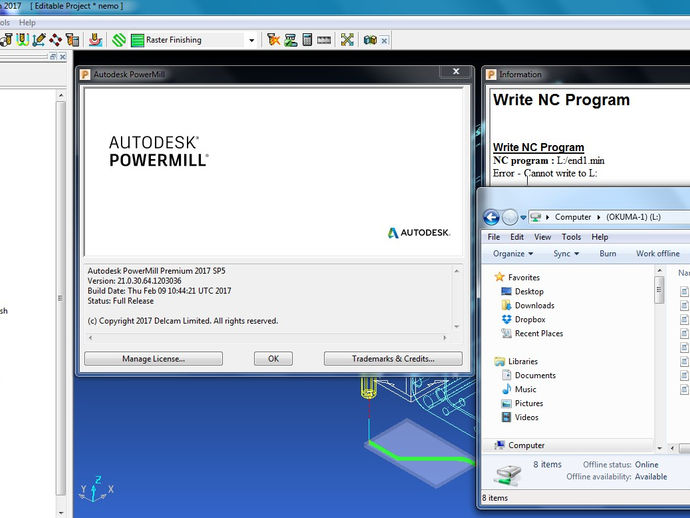This screenshot has height=518, width=690.
Task: Click OK in the PowerMill about dialog
Action: point(273,359)
